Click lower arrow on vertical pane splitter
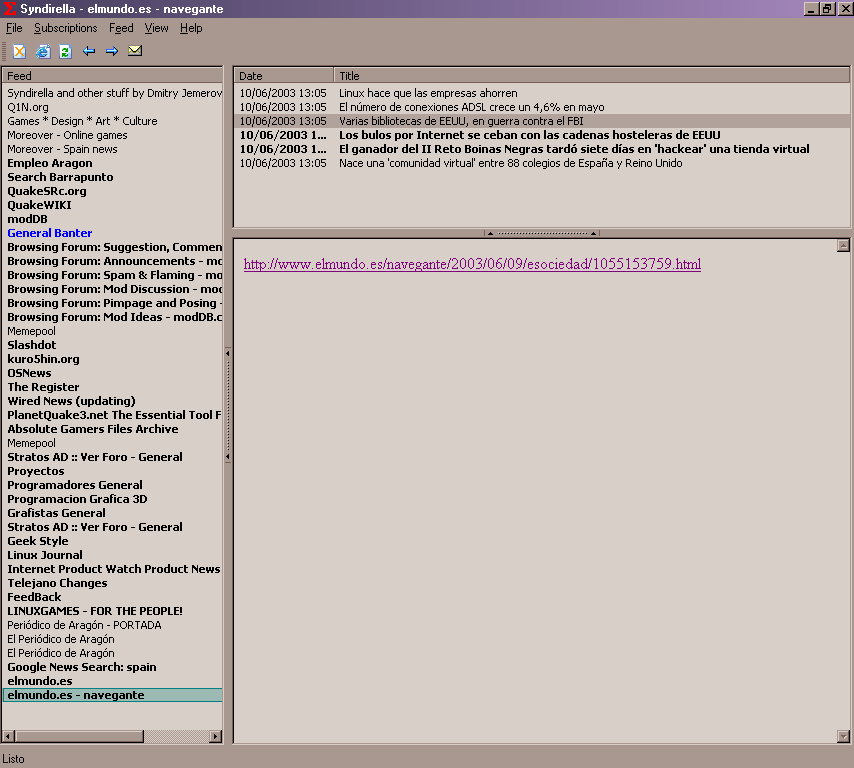The image size is (854, 768). pos(228,457)
